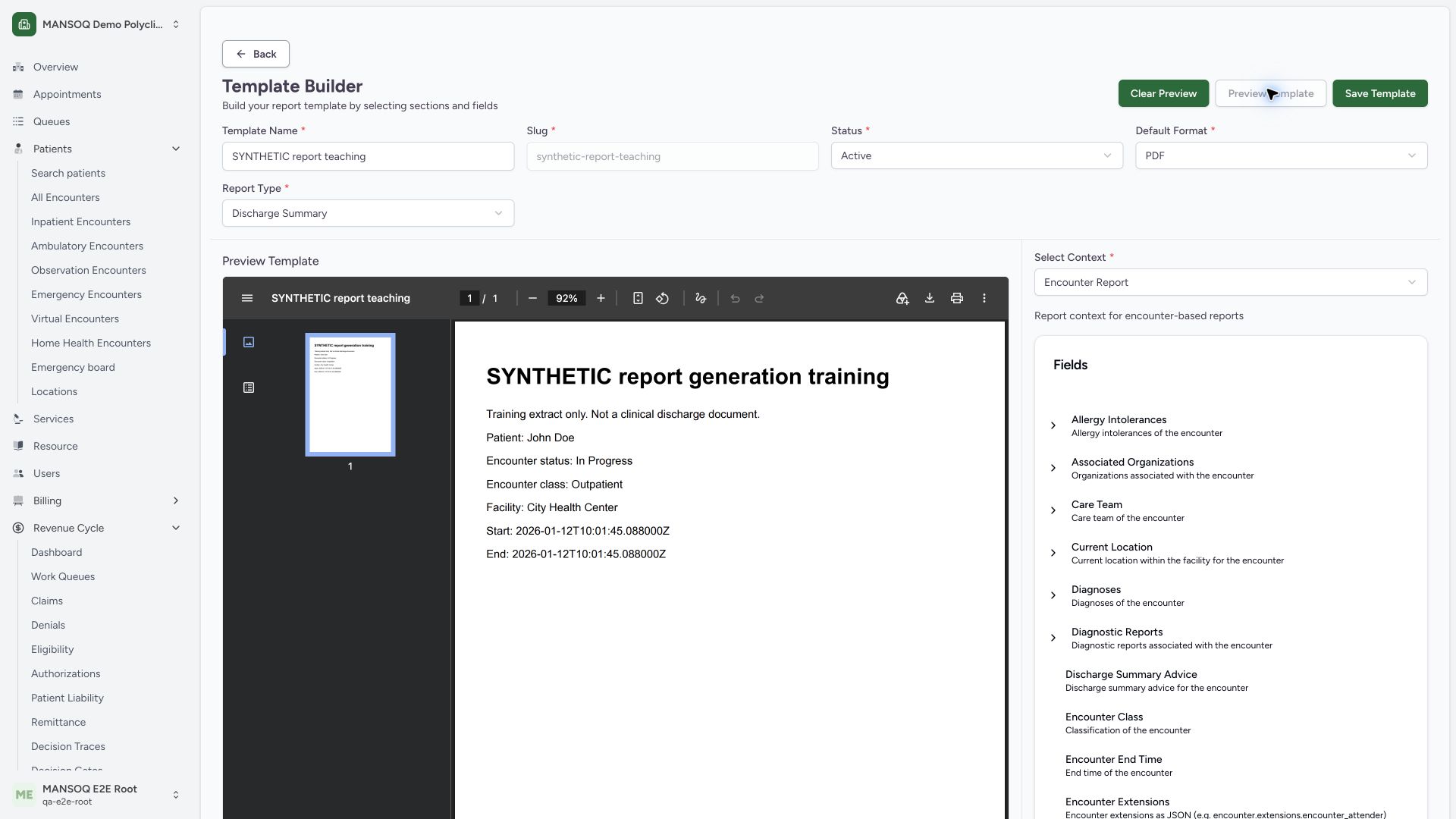Viewport: 1456px width, 819px height.
Task: Open the Report Type dropdown
Action: tap(368, 213)
